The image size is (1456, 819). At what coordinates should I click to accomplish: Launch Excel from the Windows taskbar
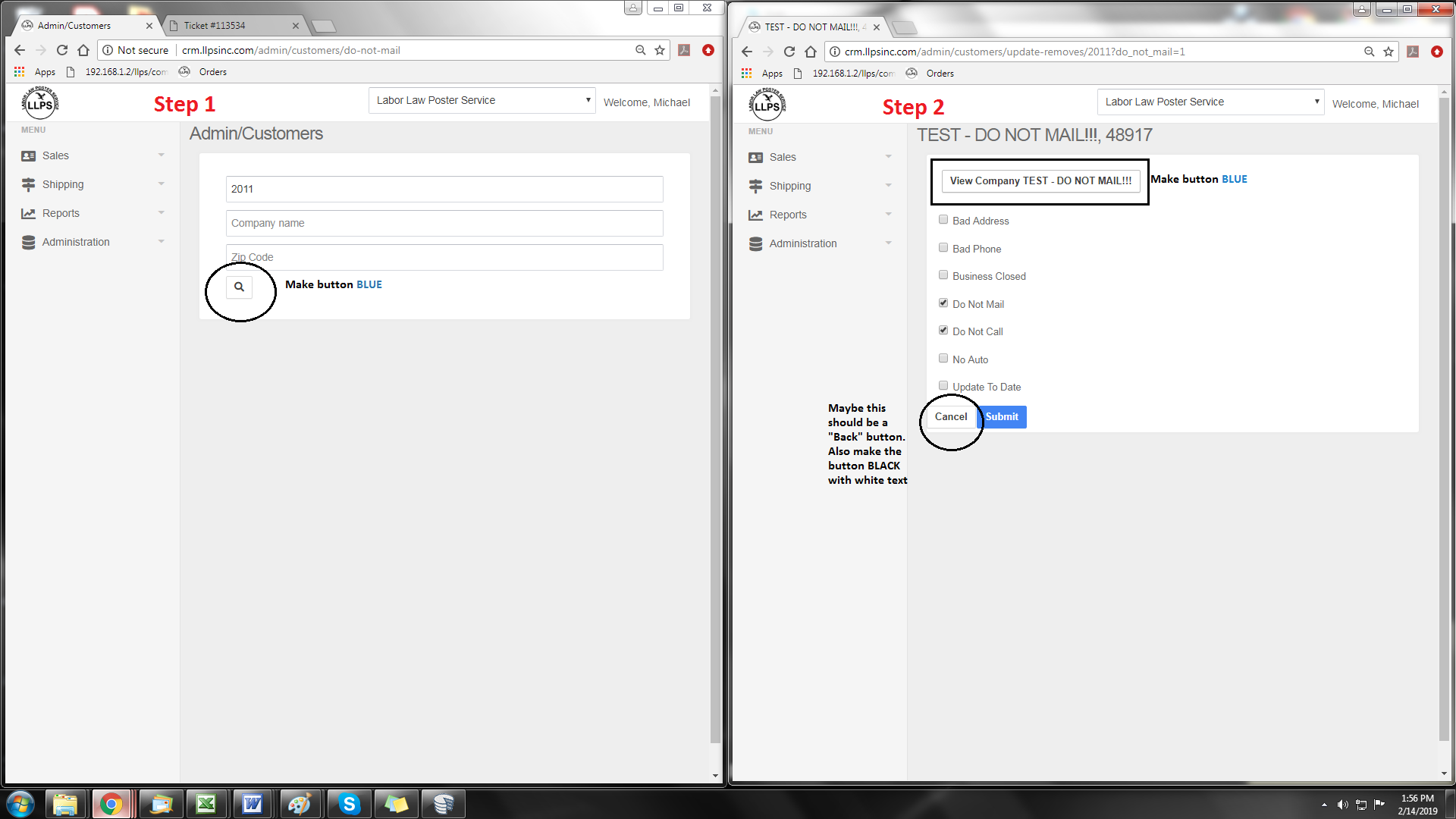pos(206,804)
